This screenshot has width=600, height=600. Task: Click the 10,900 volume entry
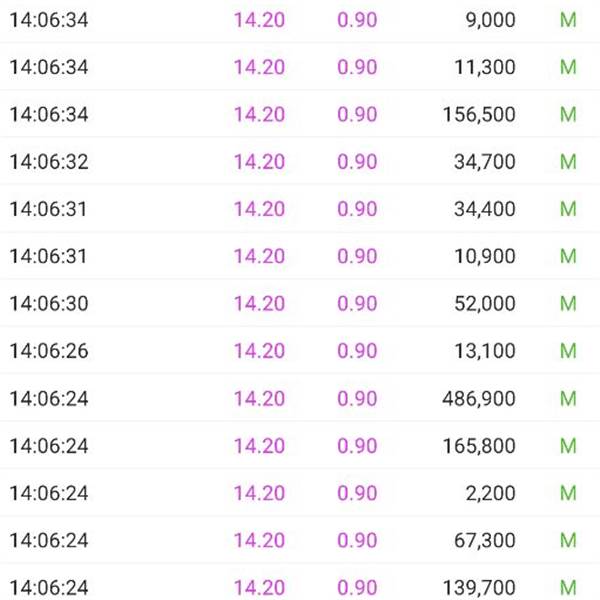(485, 256)
